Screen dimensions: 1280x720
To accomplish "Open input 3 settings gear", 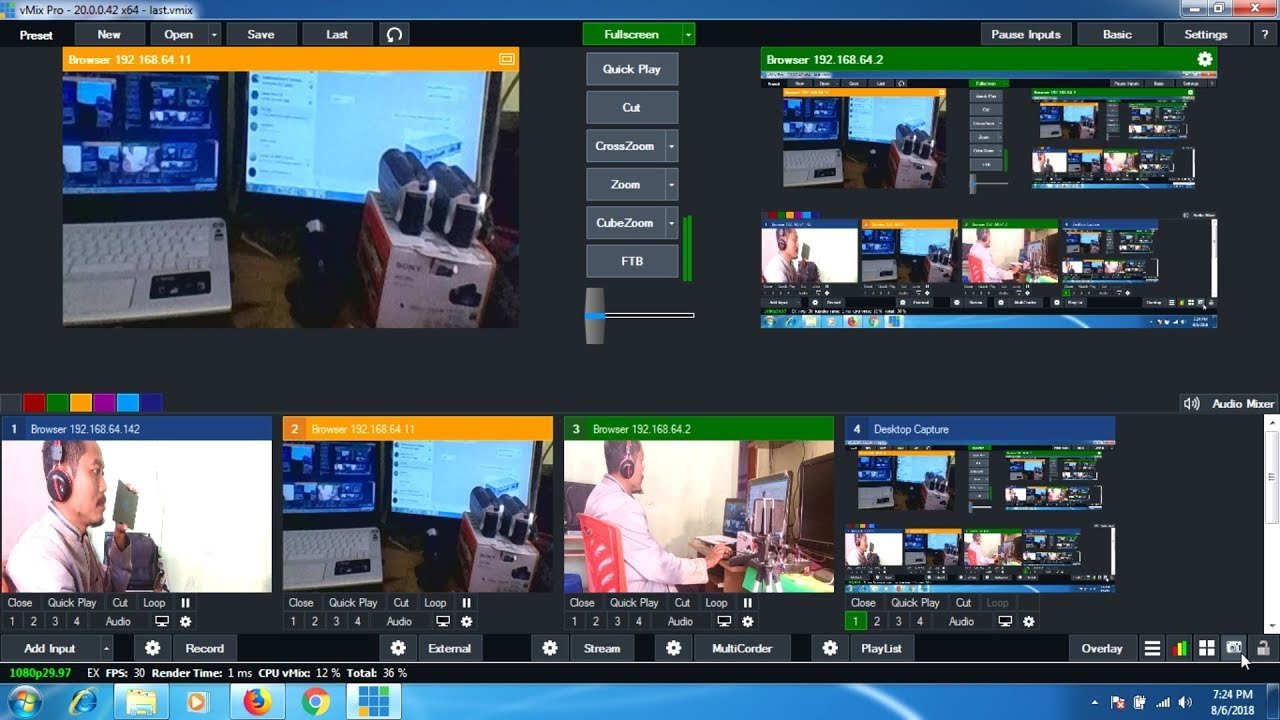I will 747,621.
